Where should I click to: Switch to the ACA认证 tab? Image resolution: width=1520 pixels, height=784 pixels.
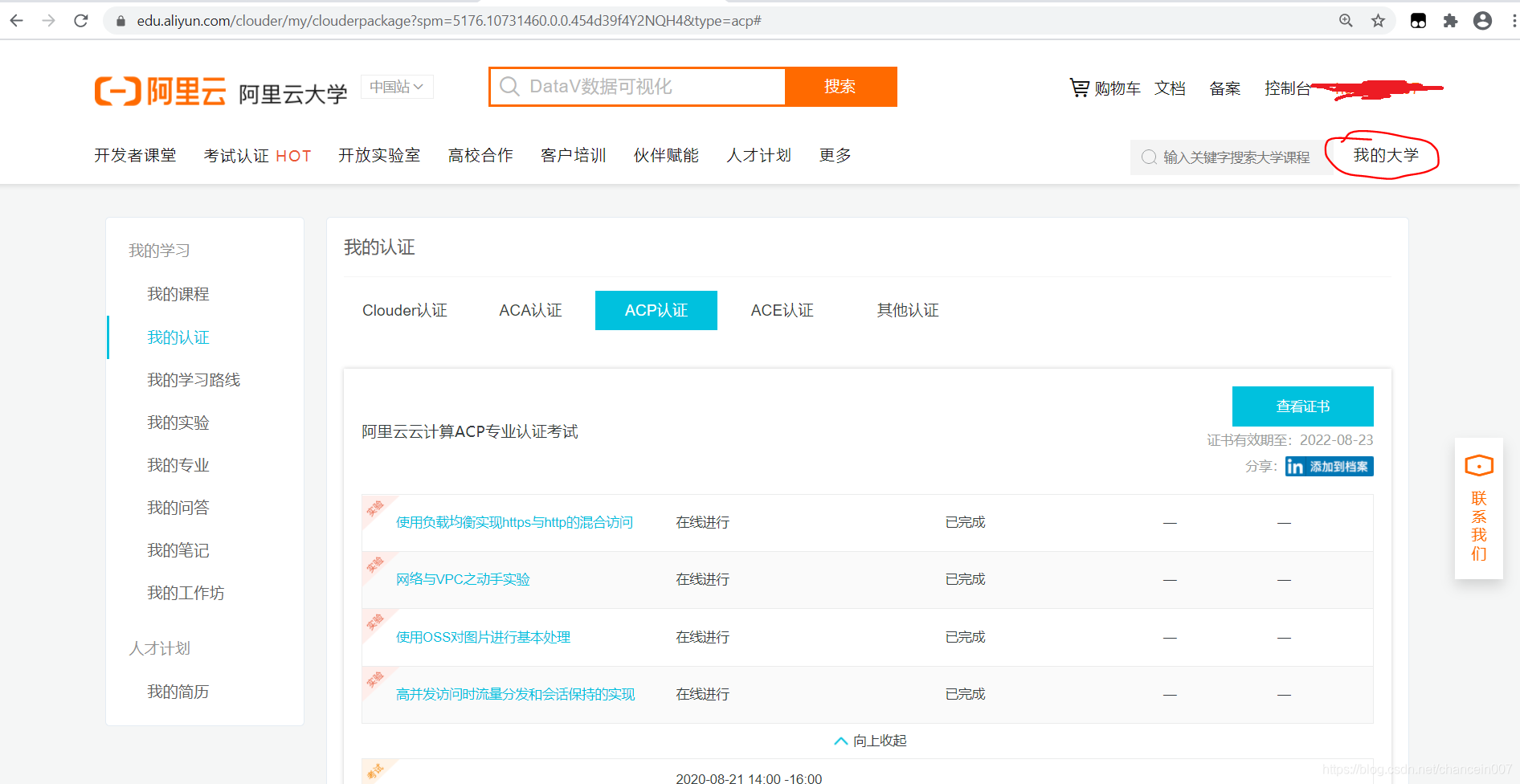530,310
